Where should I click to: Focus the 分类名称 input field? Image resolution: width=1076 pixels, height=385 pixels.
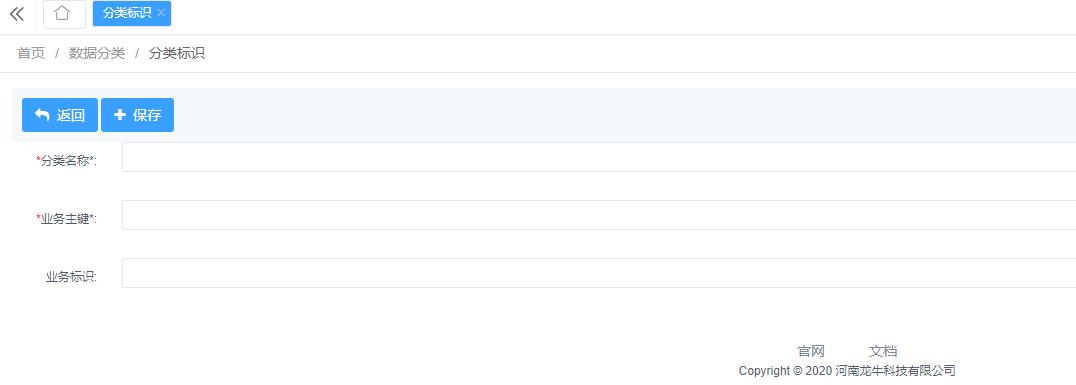pos(599,157)
